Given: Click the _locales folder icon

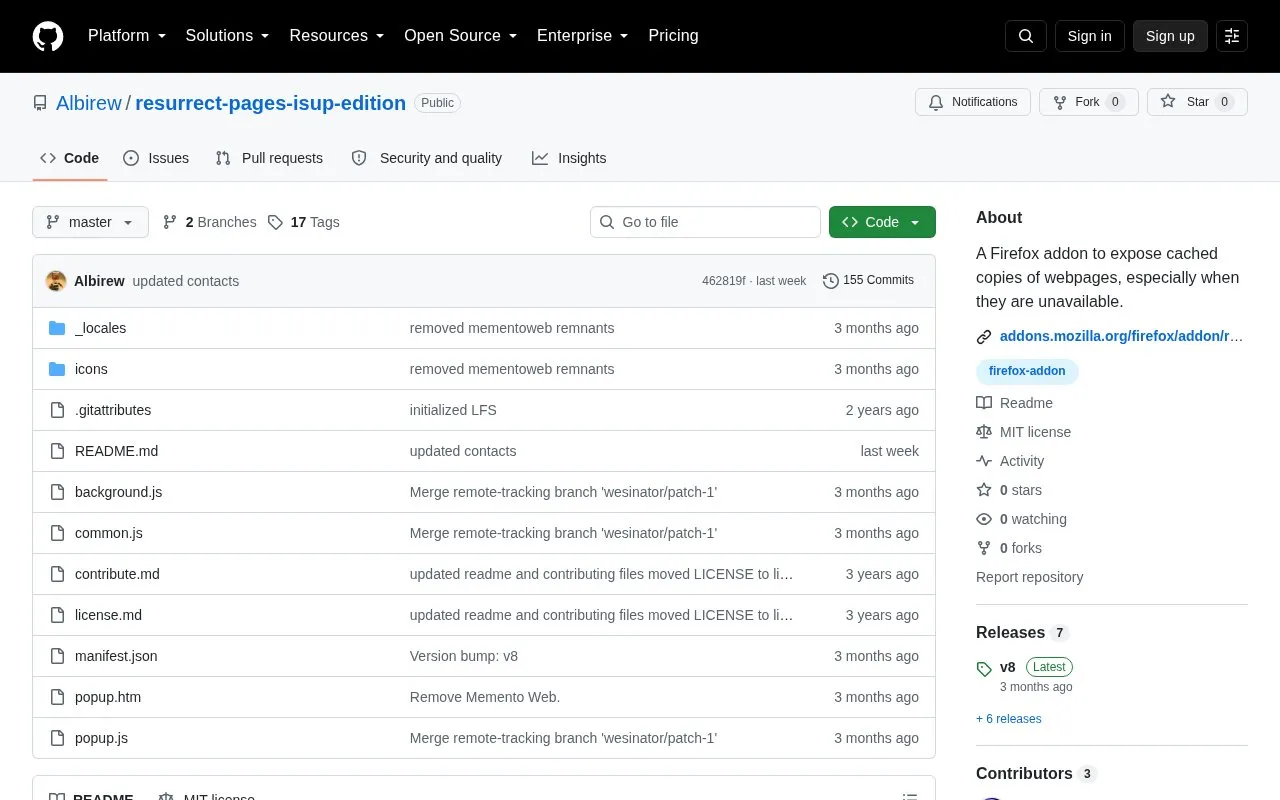Looking at the screenshot, I should (x=57, y=328).
